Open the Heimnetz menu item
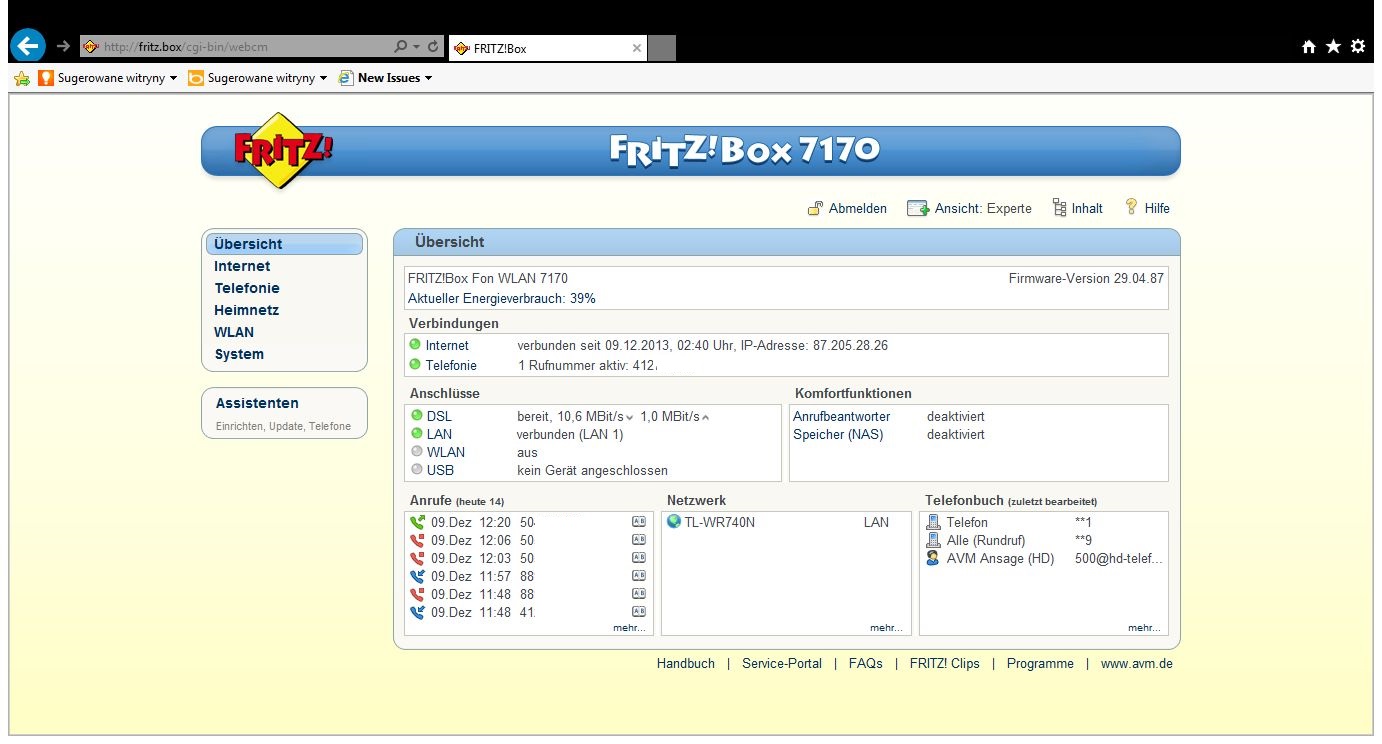Viewport: 1382px width, 744px height. [246, 310]
